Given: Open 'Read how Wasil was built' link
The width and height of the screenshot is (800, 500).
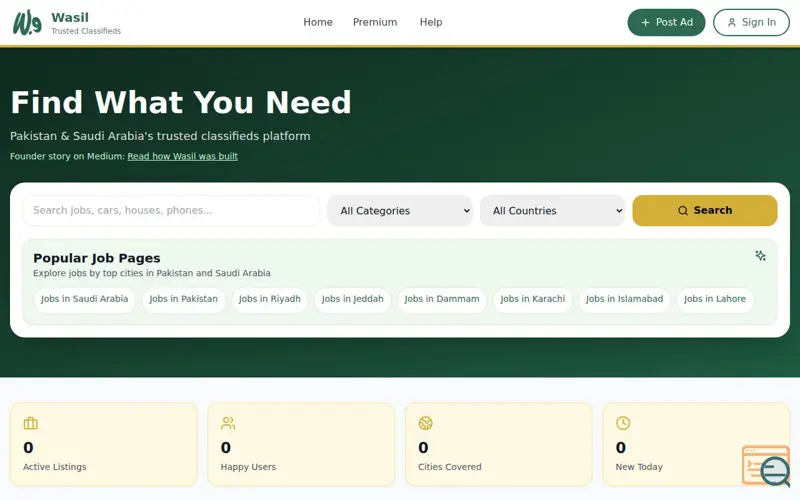Looking at the screenshot, I should pos(183,156).
